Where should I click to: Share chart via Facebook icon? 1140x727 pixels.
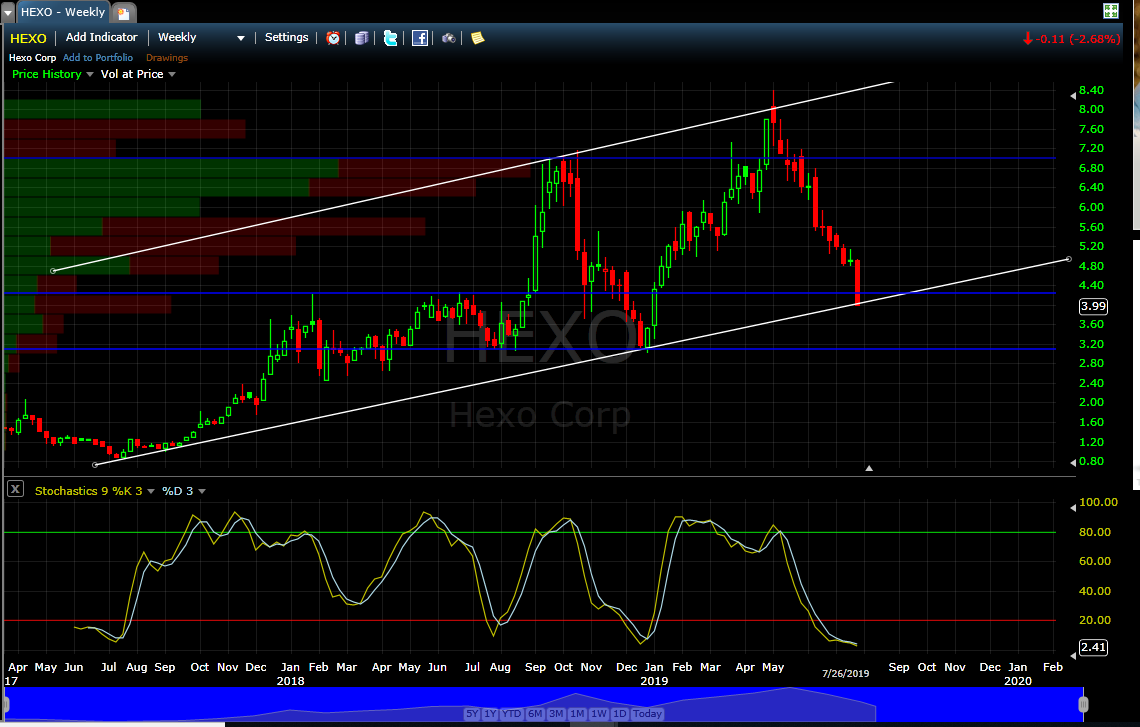pos(420,38)
